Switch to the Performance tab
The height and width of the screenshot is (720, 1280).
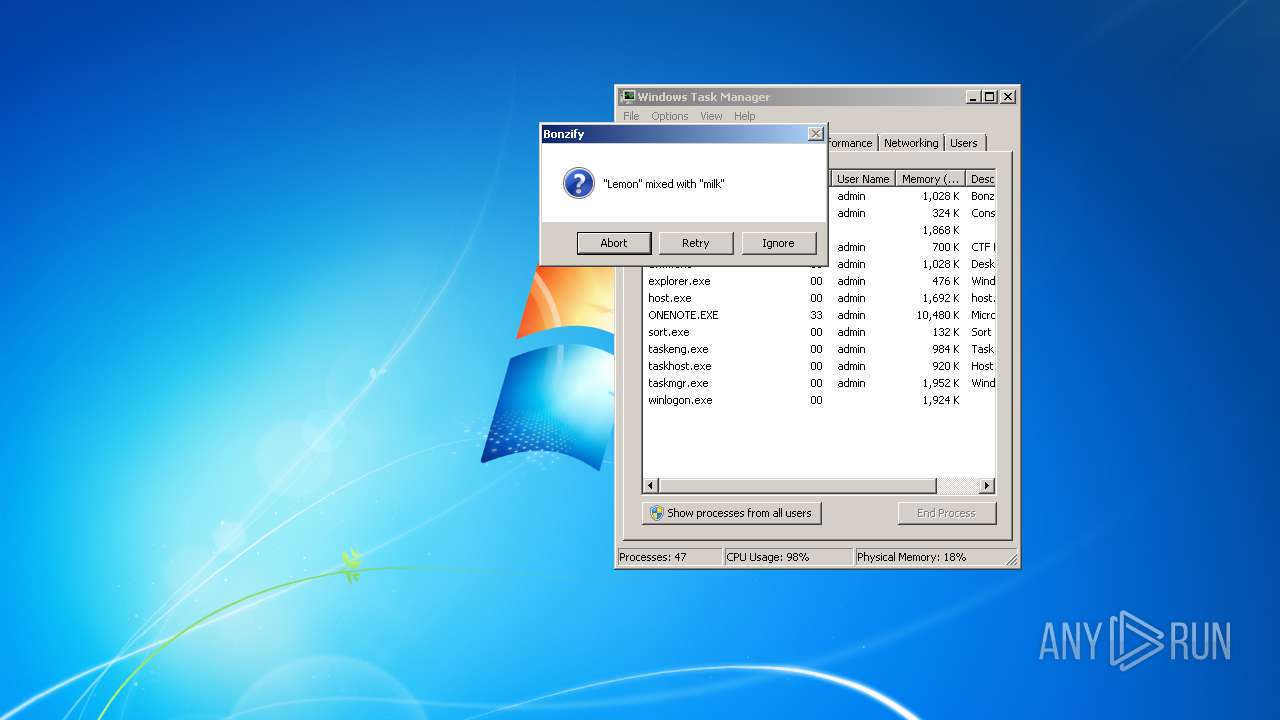(x=852, y=143)
